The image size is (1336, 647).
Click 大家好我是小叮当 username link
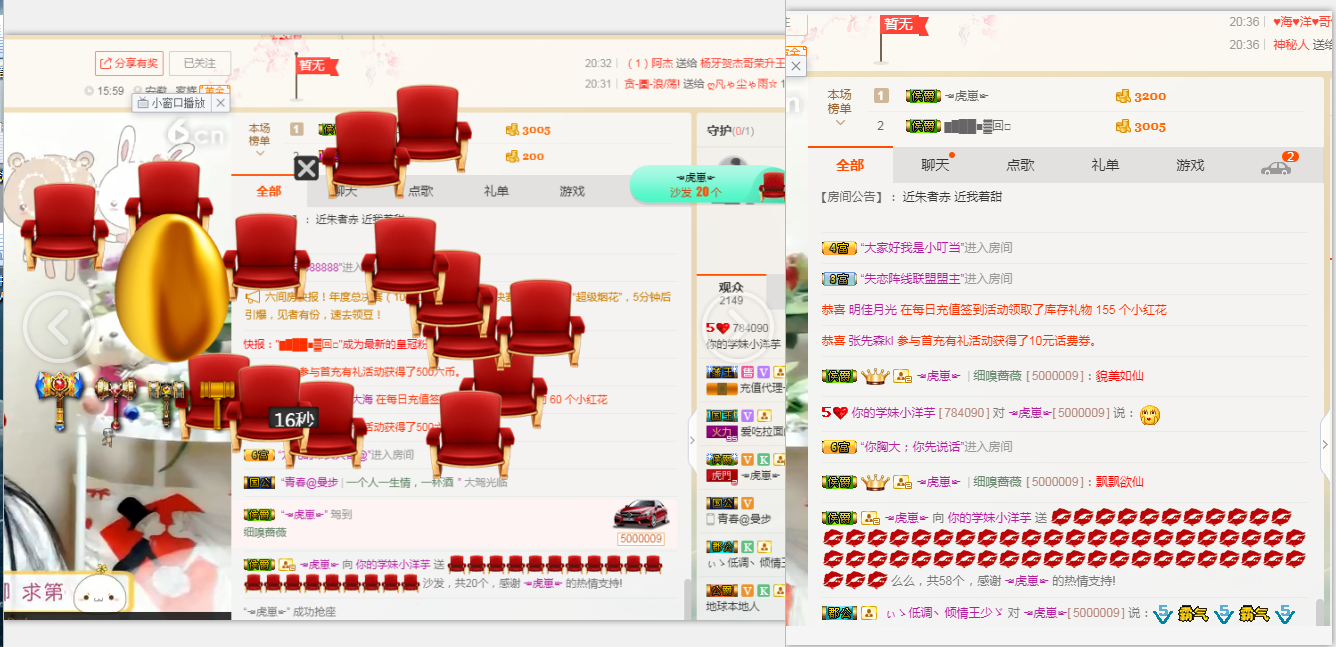pos(911,247)
